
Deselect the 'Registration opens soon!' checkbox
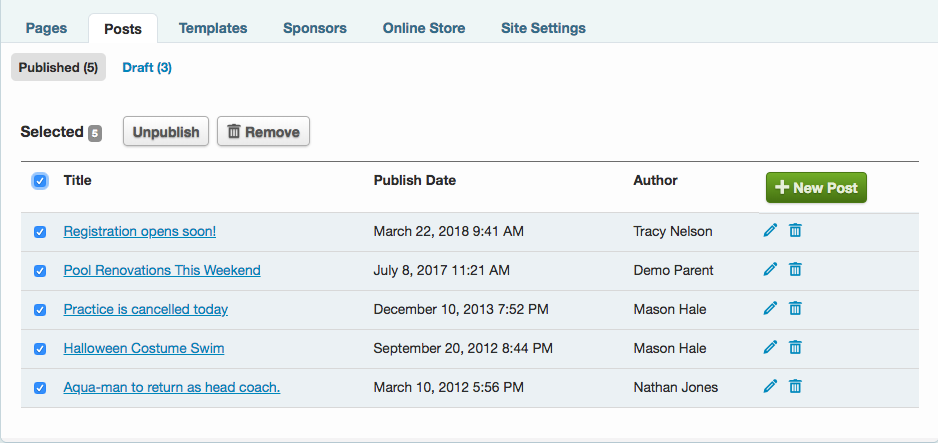tap(40, 232)
